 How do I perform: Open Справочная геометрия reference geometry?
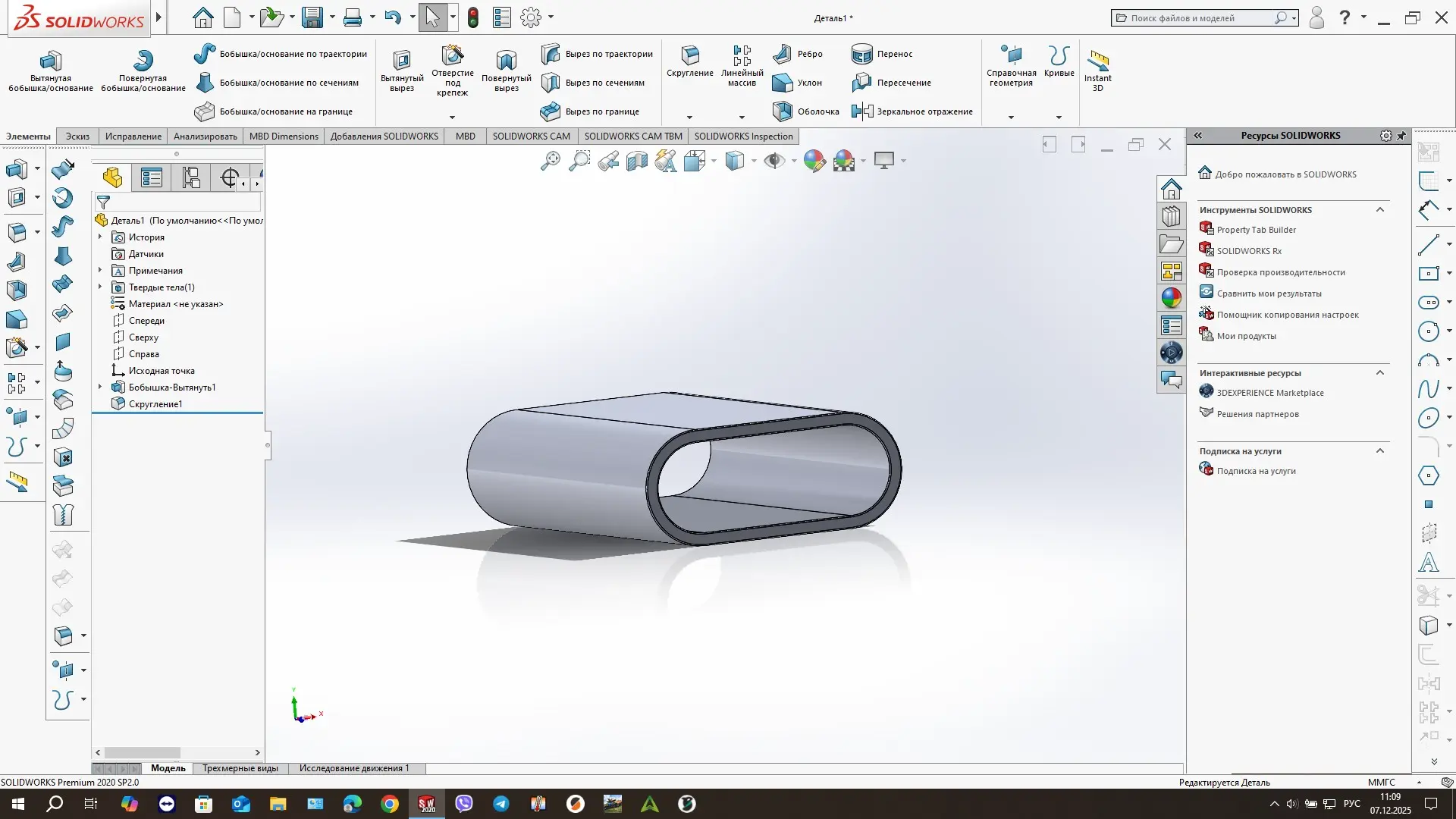point(1012,66)
